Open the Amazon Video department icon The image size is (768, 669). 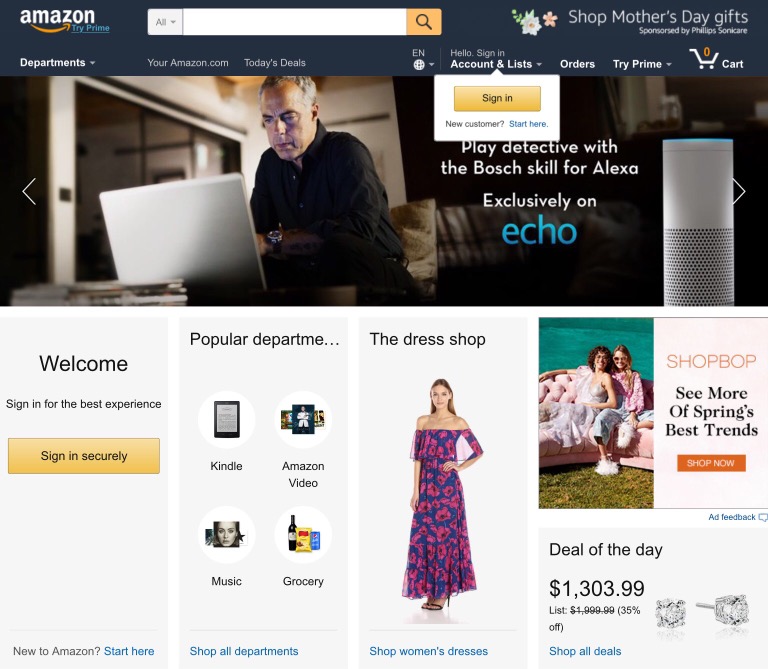click(x=303, y=419)
